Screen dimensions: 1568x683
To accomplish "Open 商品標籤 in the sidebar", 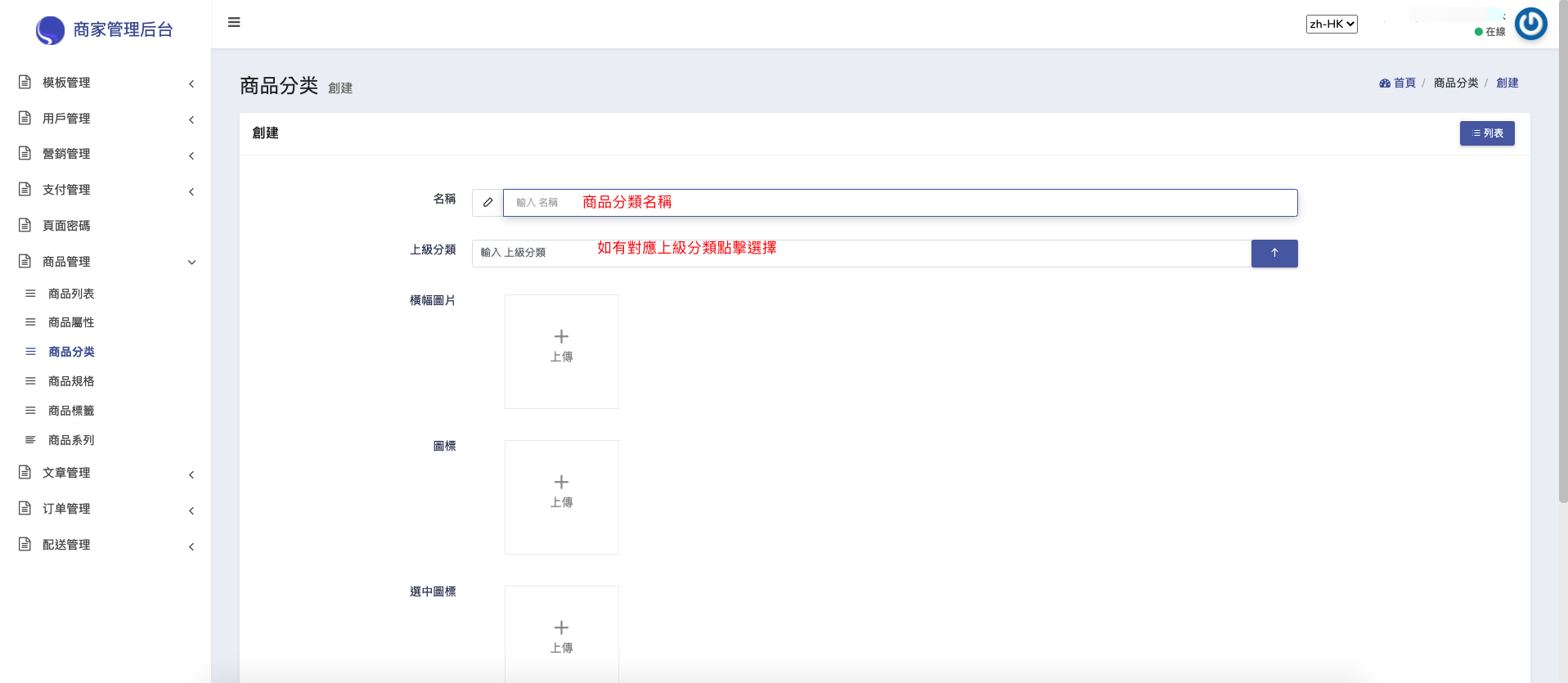I will [71, 411].
